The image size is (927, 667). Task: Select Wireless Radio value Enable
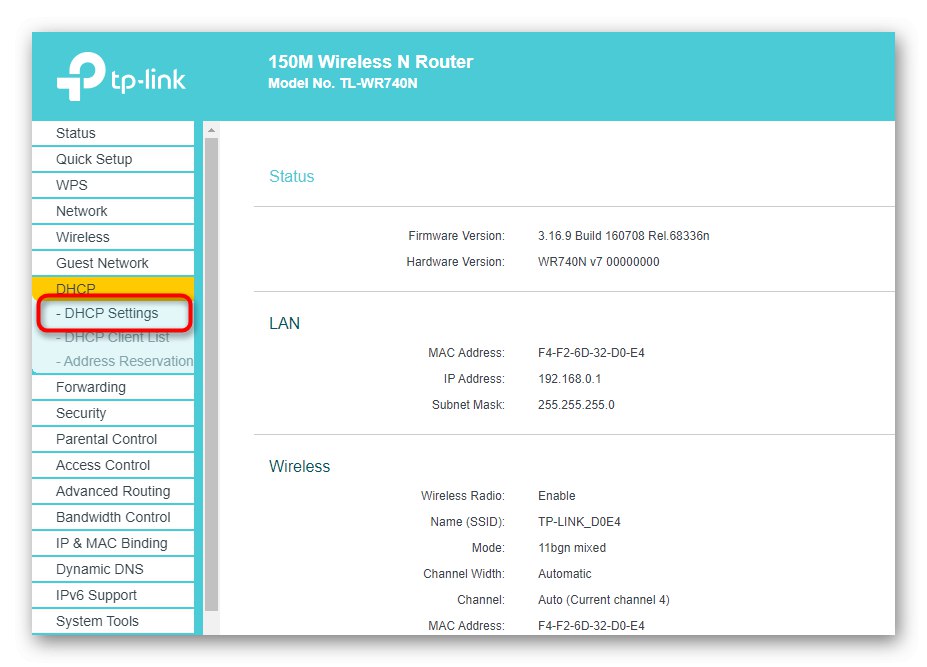point(556,496)
